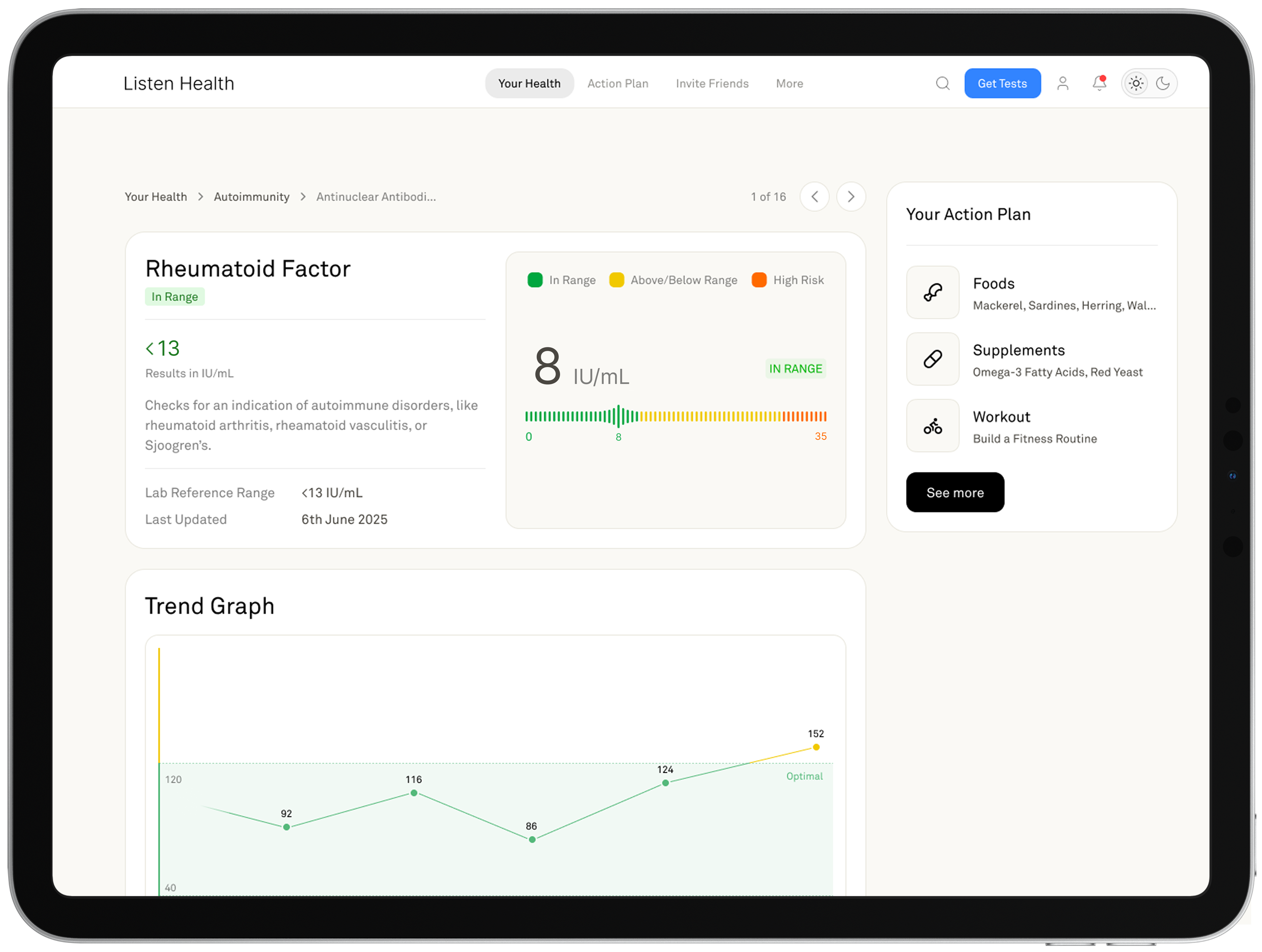Click the 8 marker on range gauge

pos(618,416)
